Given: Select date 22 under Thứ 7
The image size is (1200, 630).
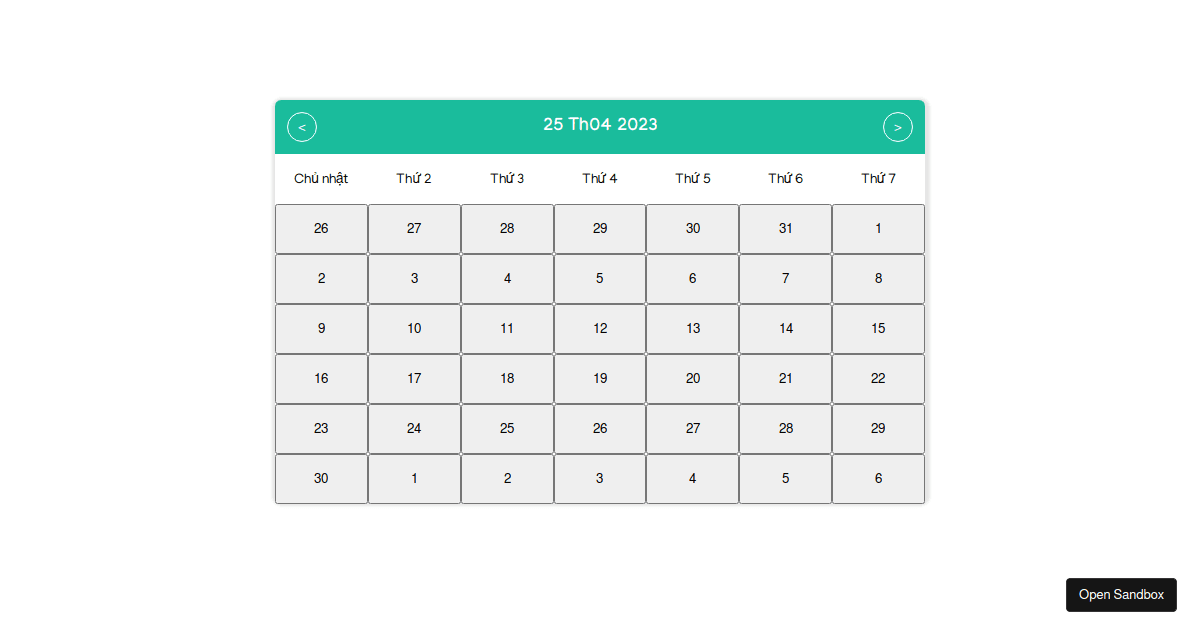Looking at the screenshot, I should click(878, 378).
